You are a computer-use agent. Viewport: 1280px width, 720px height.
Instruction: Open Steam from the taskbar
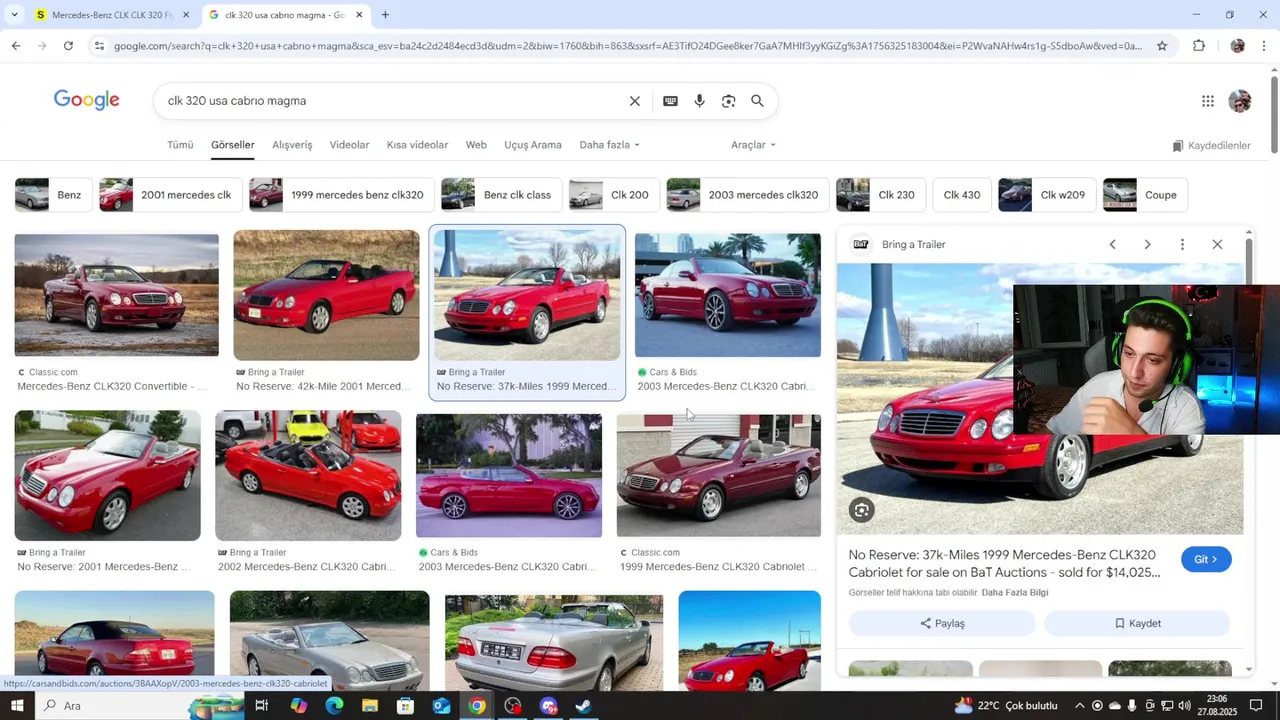tap(583, 706)
